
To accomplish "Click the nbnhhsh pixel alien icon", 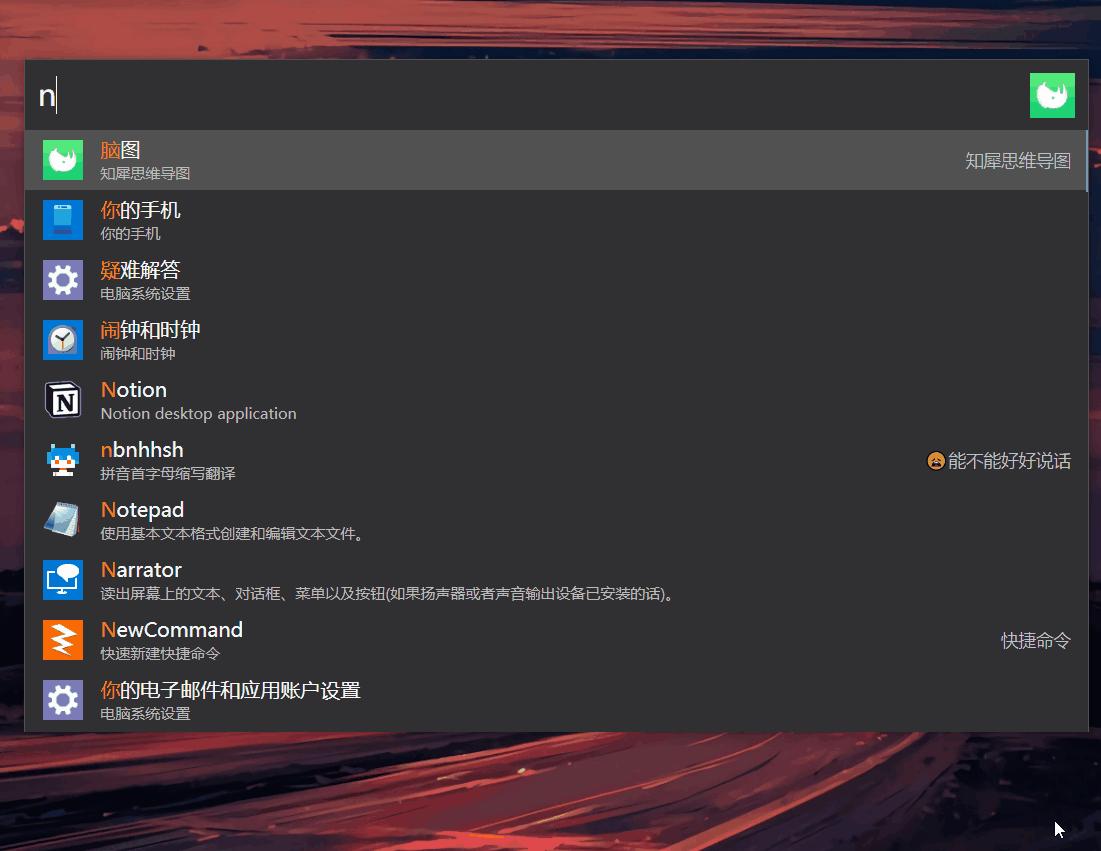I will tap(62, 460).
